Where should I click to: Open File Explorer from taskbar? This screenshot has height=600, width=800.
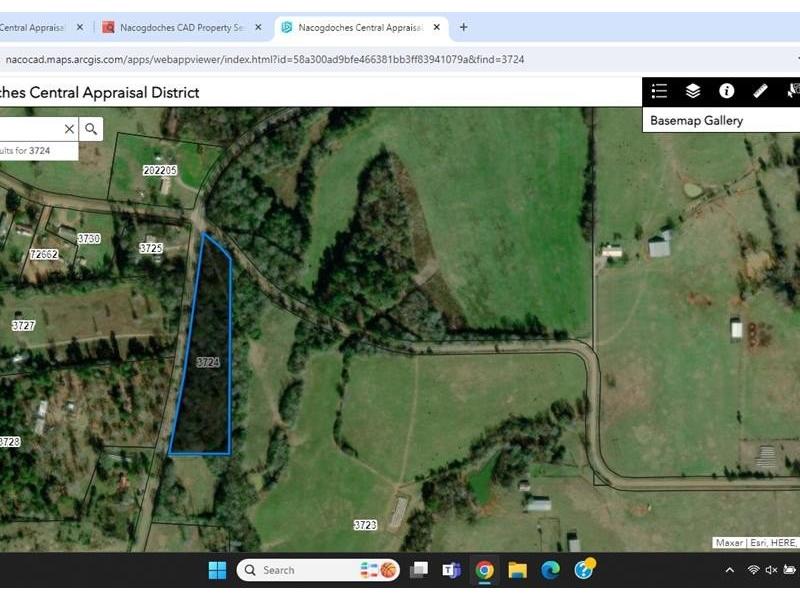coord(517,570)
